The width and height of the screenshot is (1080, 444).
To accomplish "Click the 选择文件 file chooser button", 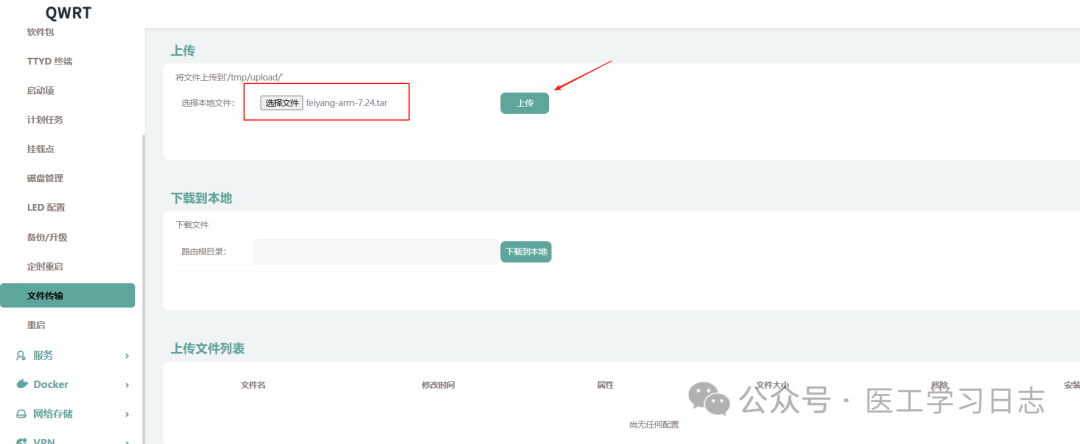I will point(281,103).
